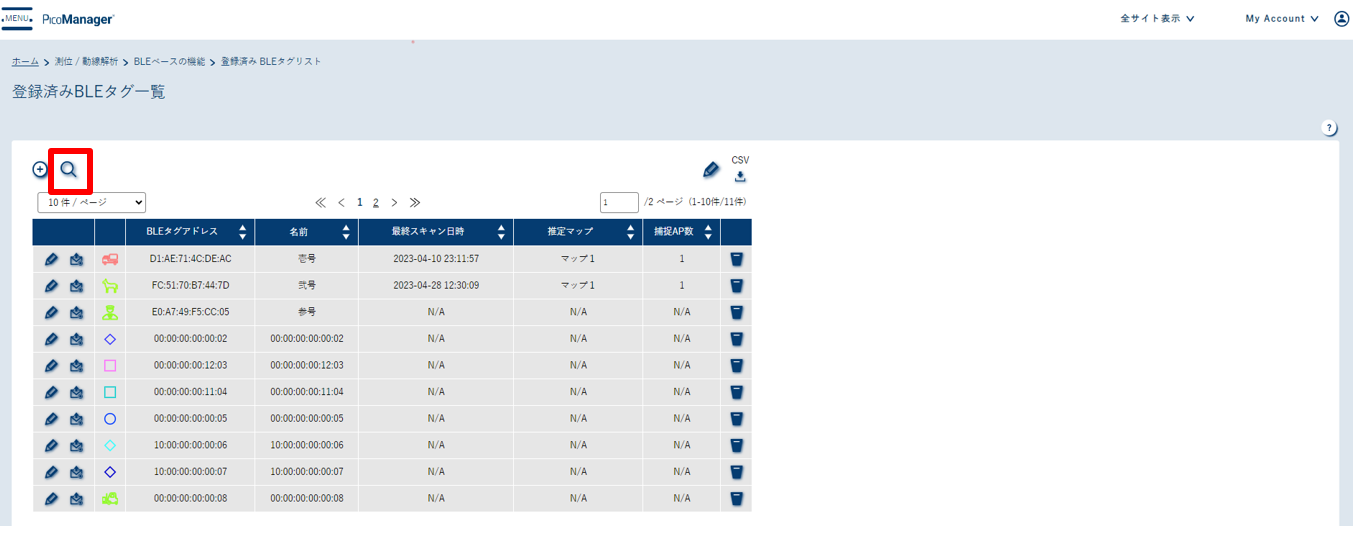Jump to first page with double-left arrow
This screenshot has height=535, width=1353.
pos(321,202)
